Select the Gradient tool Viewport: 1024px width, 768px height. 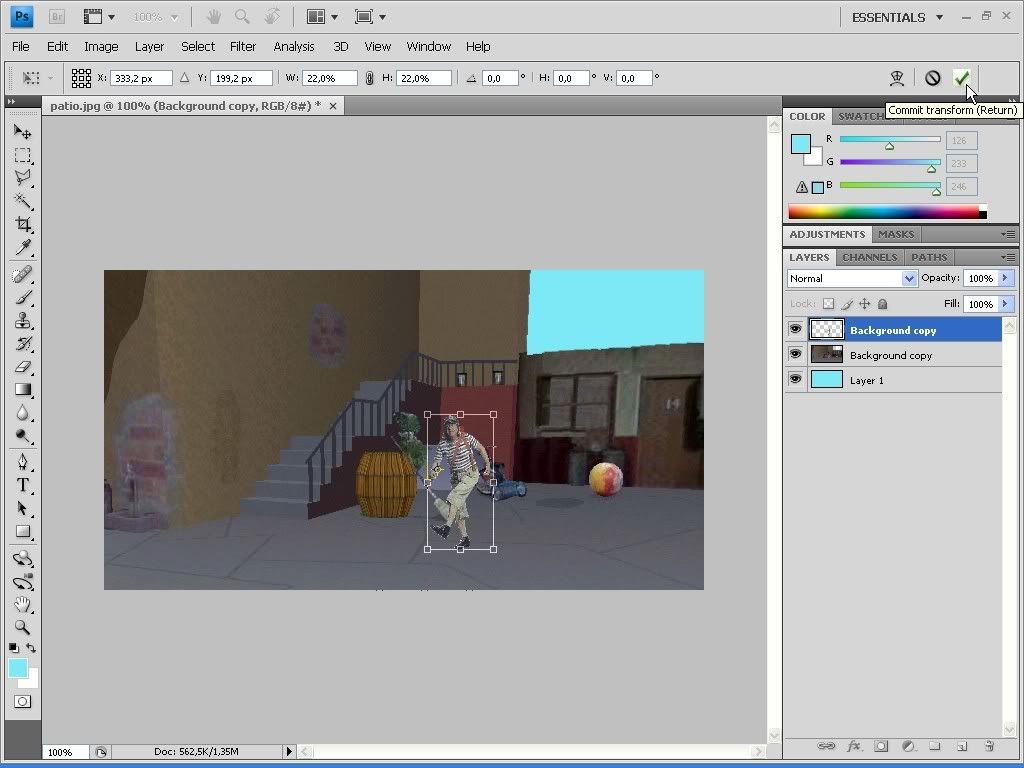[22, 390]
